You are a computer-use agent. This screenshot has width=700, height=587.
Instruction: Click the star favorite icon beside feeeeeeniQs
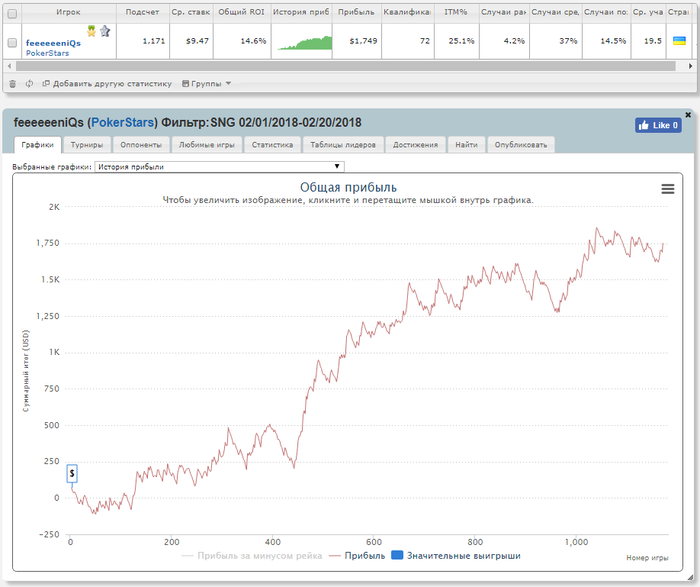click(x=105, y=31)
